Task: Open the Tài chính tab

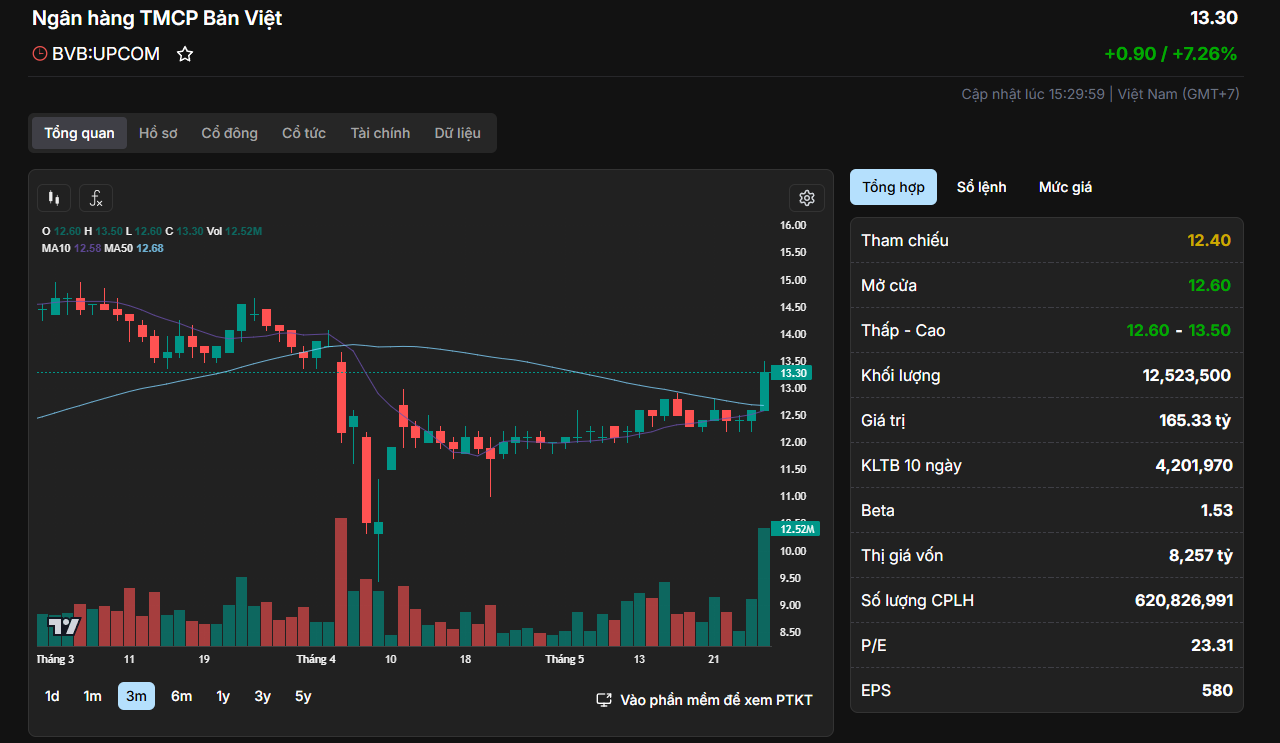Action: pyautogui.click(x=380, y=133)
